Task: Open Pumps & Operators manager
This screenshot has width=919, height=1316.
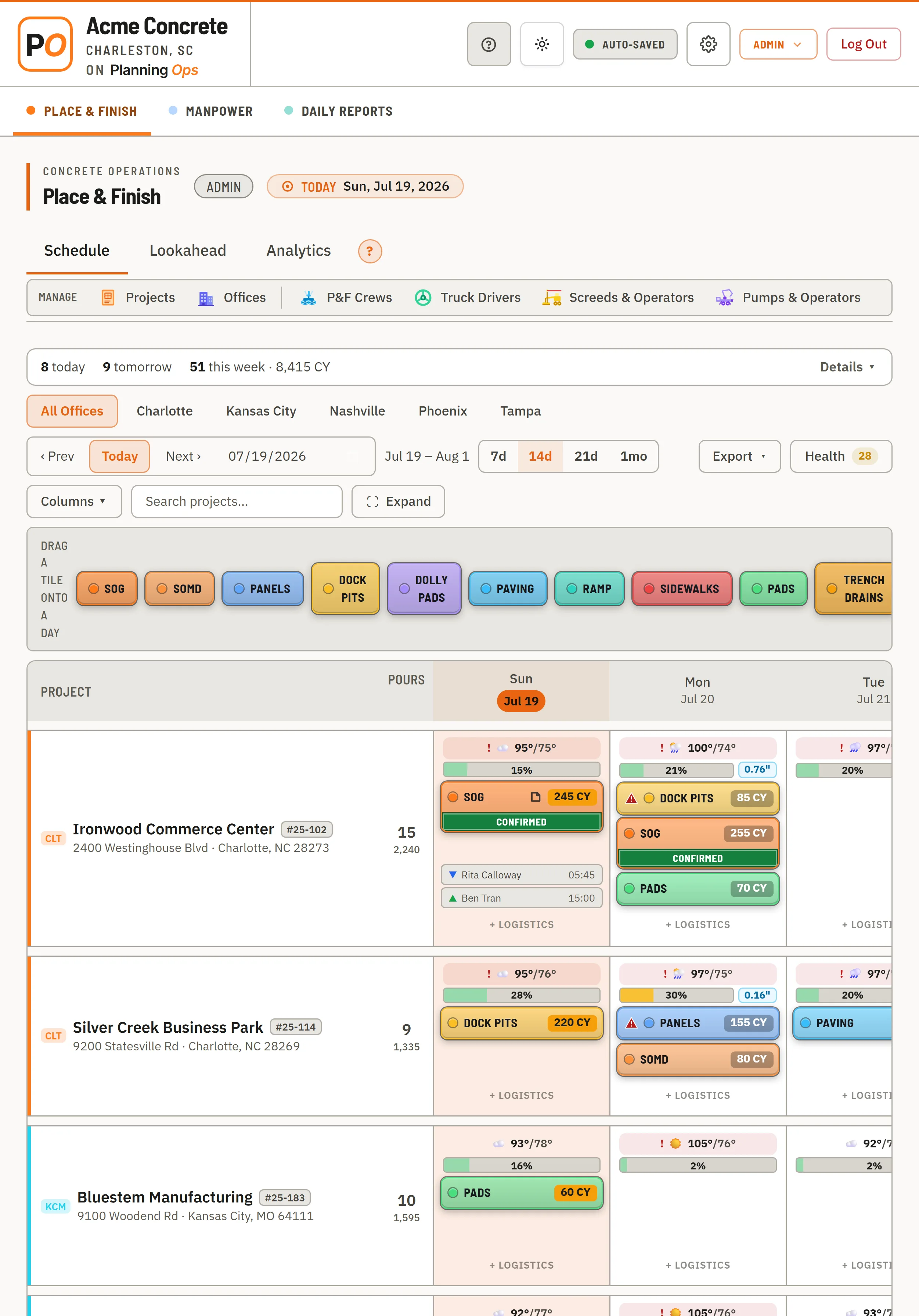Action: tap(788, 298)
